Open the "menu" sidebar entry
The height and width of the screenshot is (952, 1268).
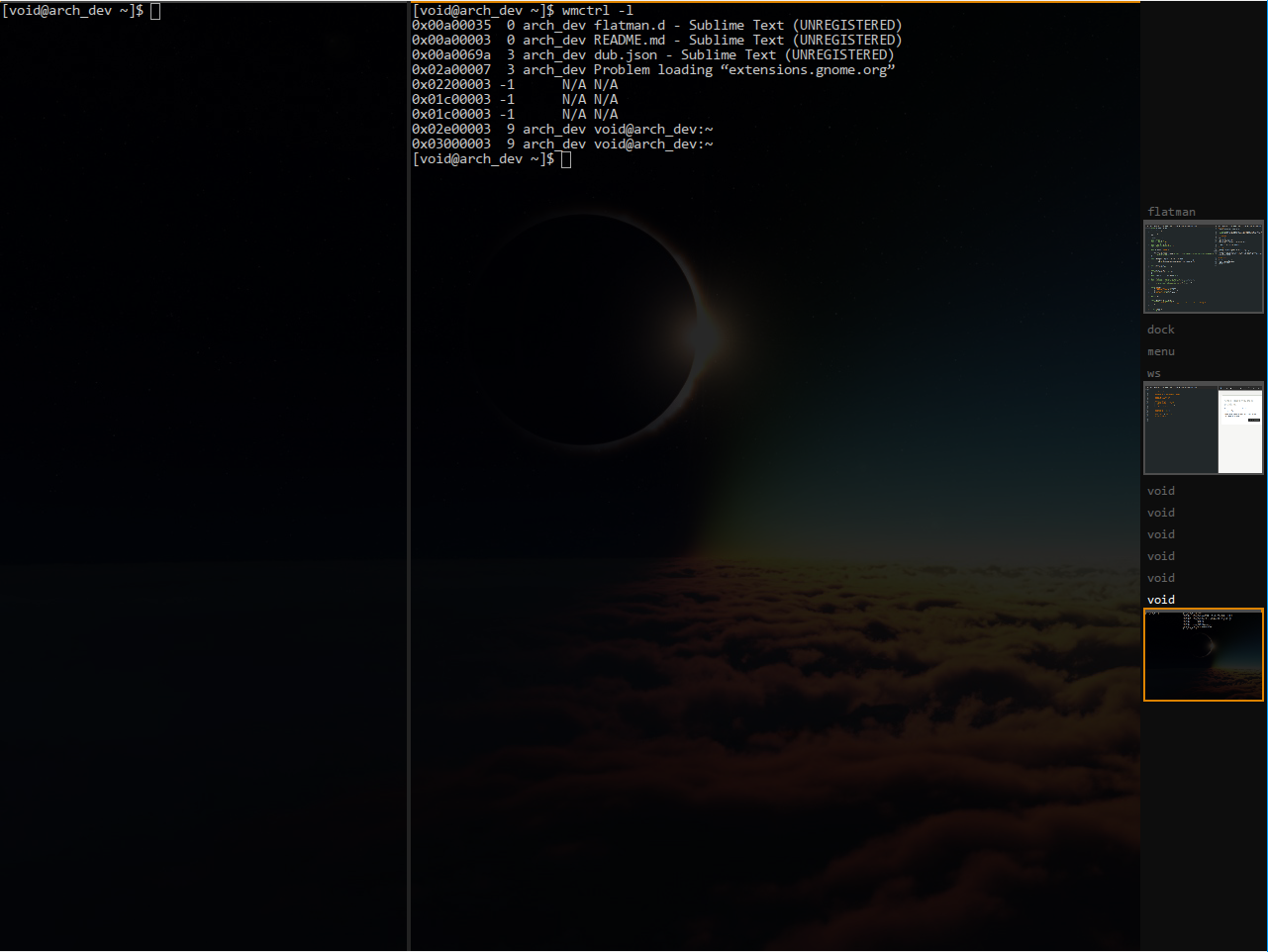(x=1160, y=350)
